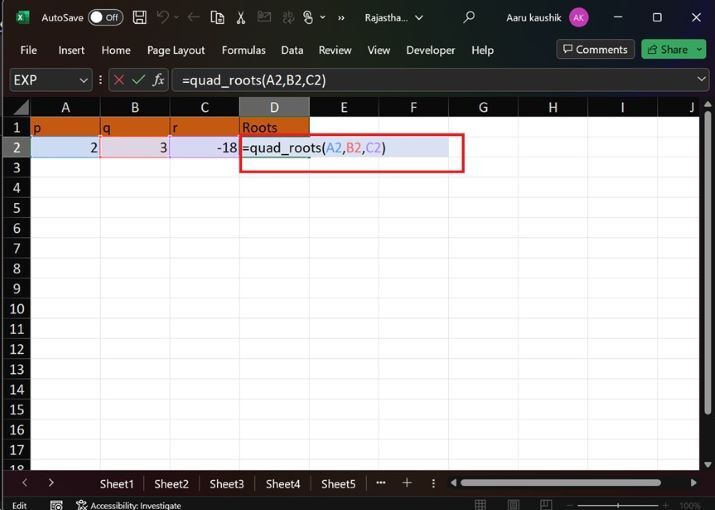Select column D header

click(274, 107)
